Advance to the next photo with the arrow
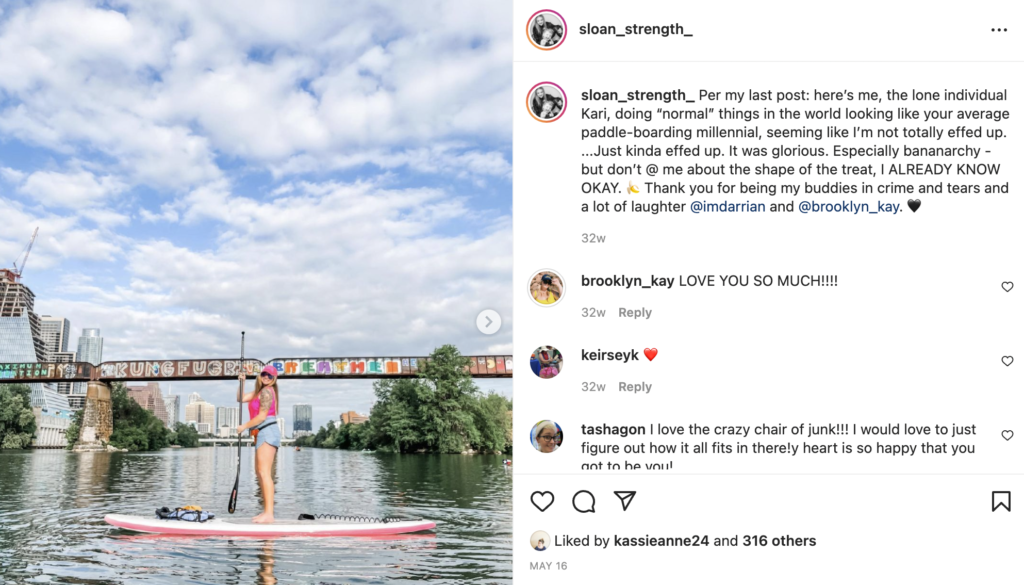 488,322
